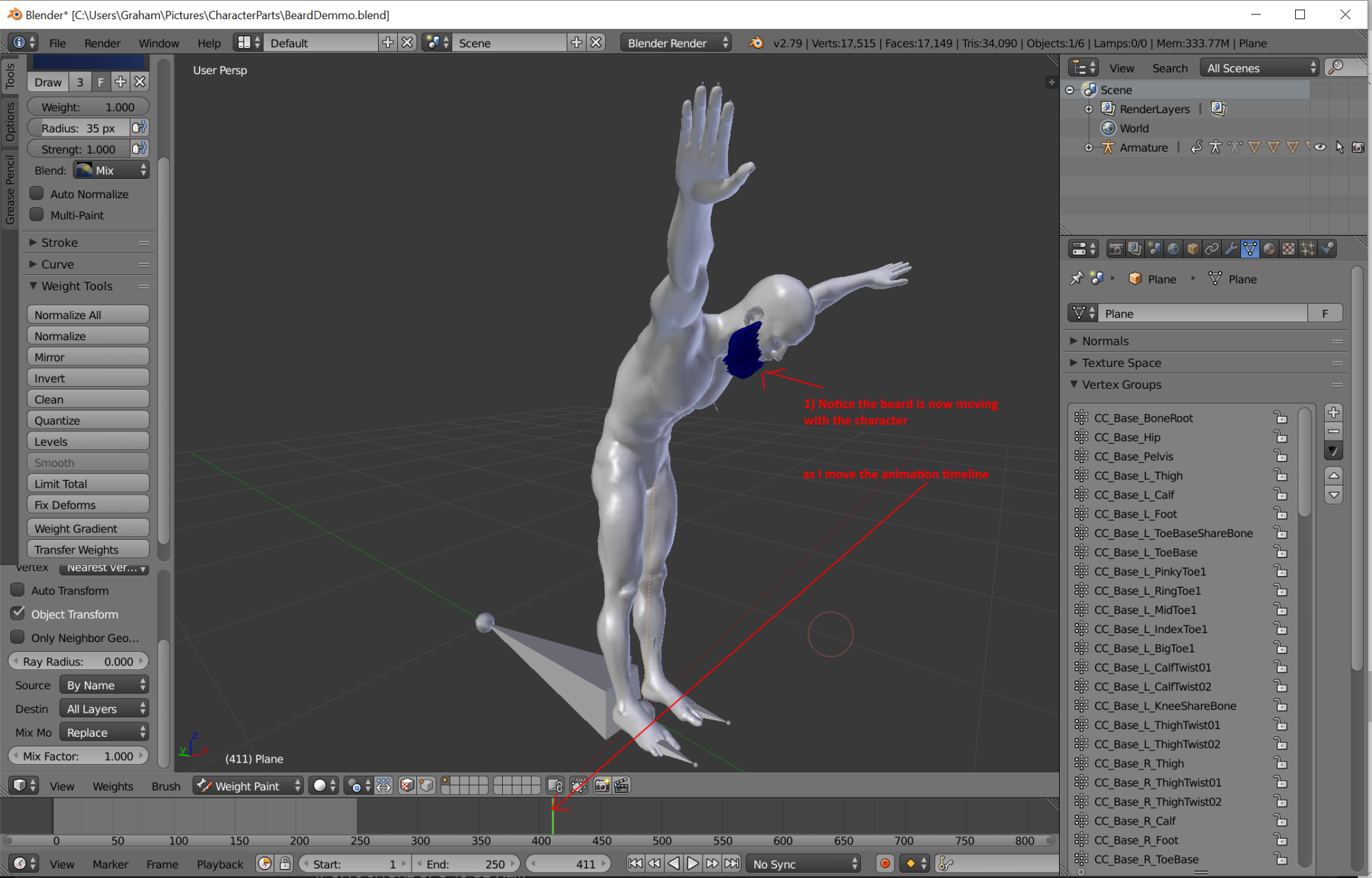Image resolution: width=1372 pixels, height=878 pixels.
Task: Click the outliner search magnifier icon
Action: coord(1336,67)
